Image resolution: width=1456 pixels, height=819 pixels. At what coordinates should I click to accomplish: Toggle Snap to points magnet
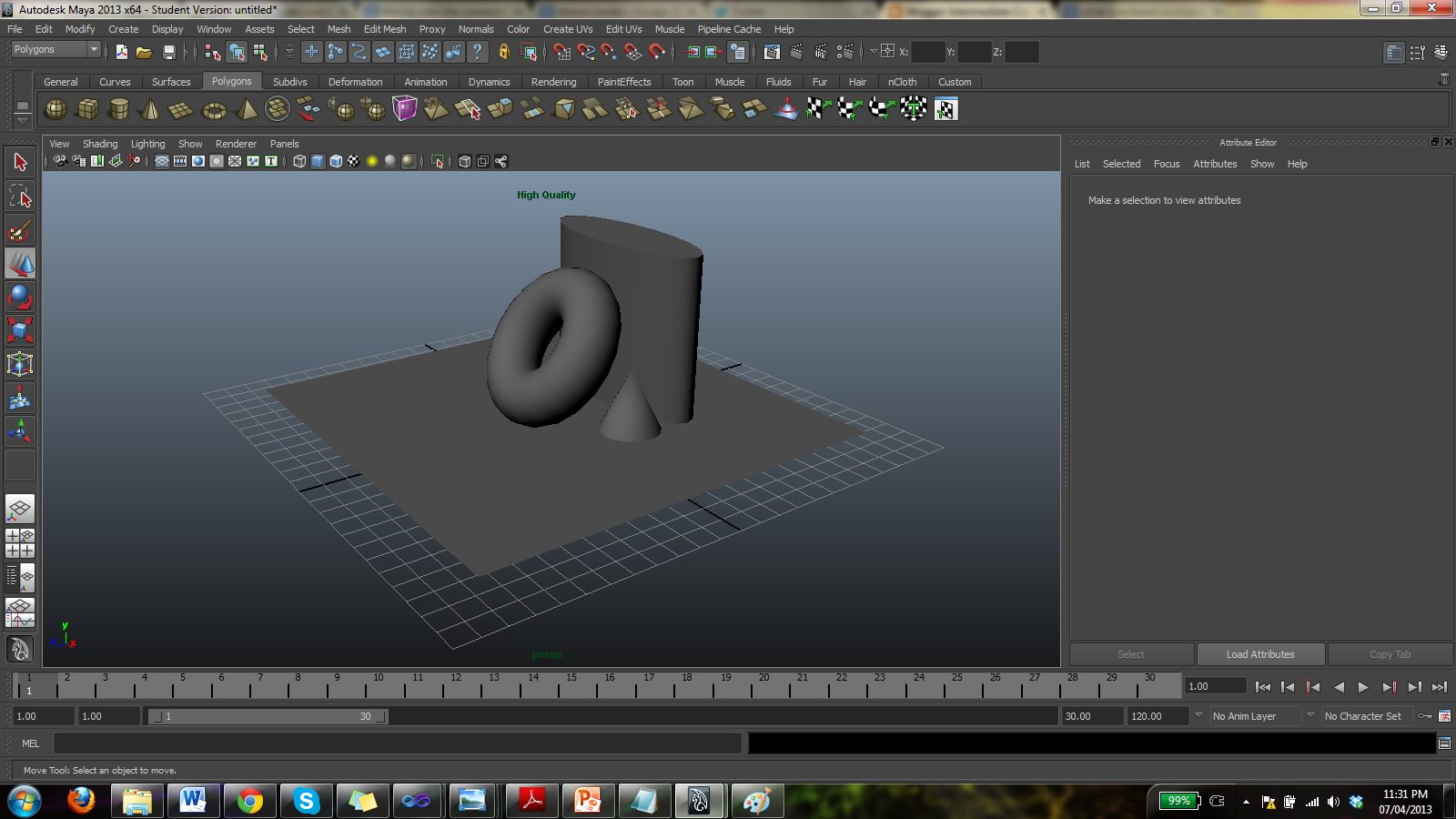[609, 52]
